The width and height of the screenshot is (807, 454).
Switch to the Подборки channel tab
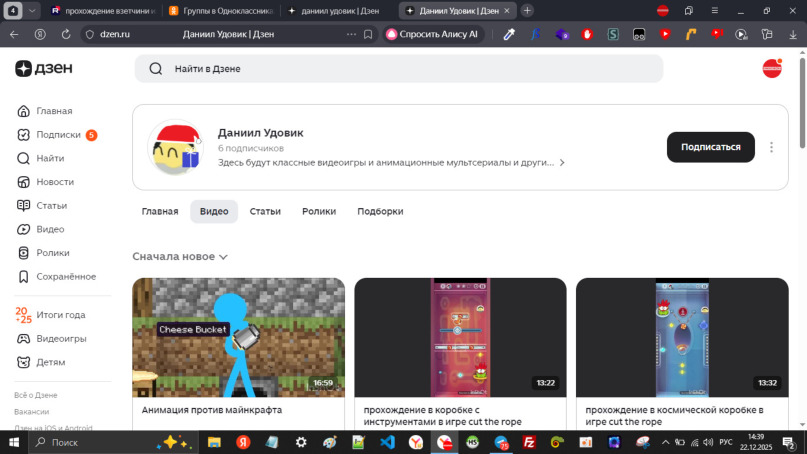380,211
